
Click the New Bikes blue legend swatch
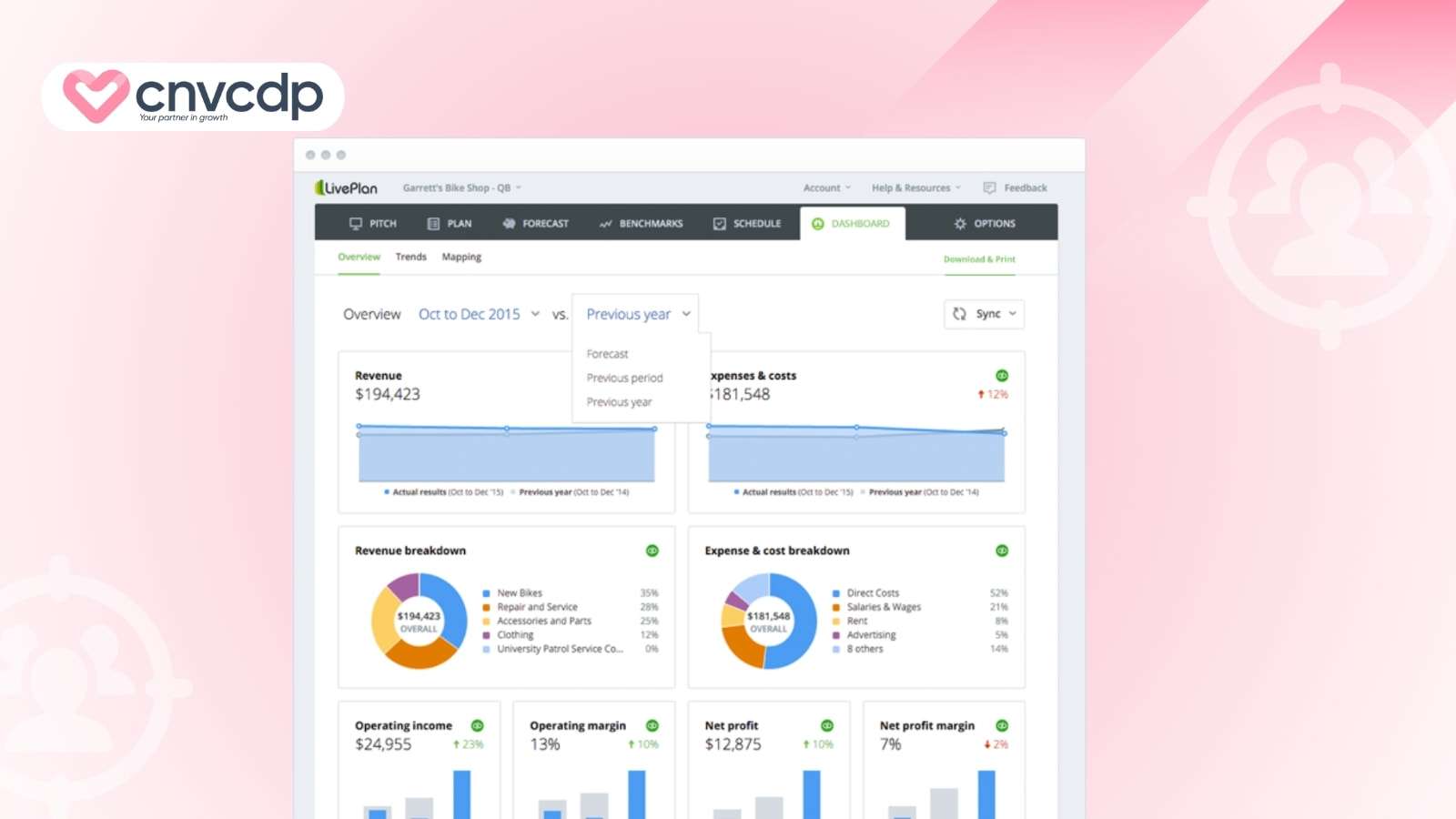coord(487,593)
